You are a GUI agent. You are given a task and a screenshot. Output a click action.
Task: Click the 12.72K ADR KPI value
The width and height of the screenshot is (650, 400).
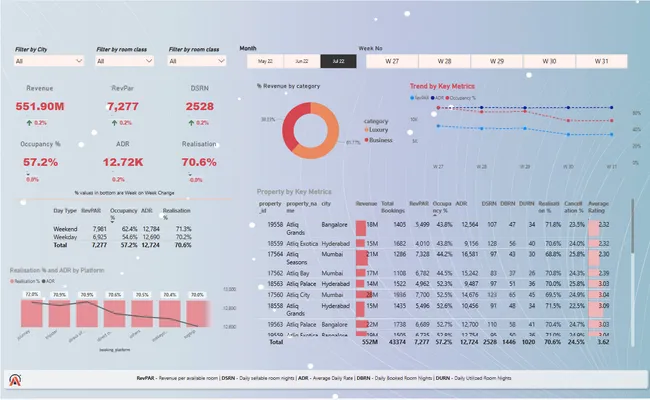tap(123, 162)
